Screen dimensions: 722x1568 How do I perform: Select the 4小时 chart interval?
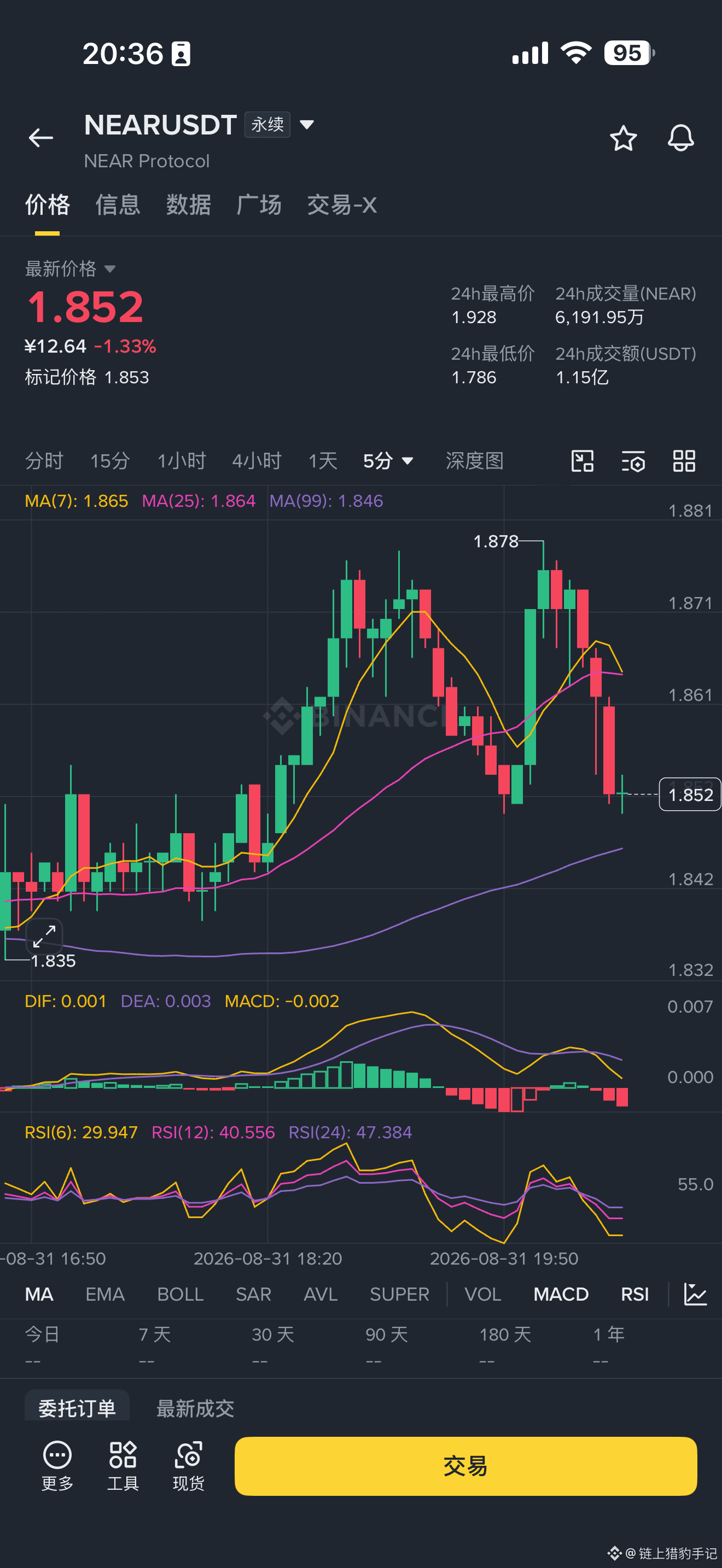click(x=257, y=461)
